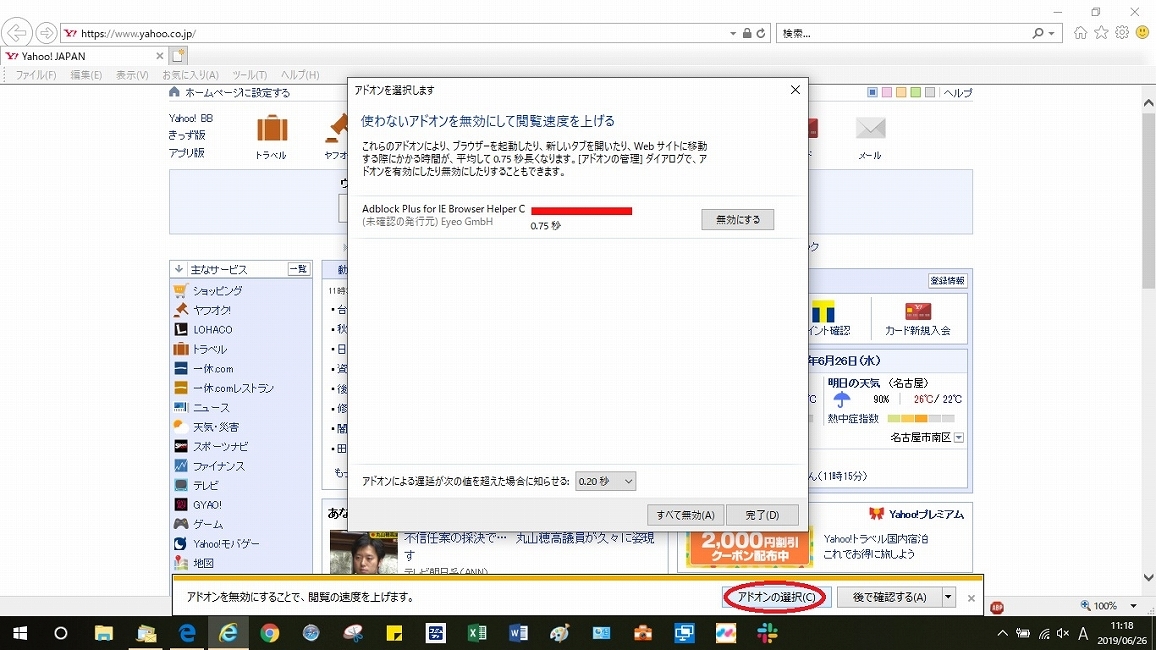This screenshot has width=1156, height=650.
Task: Open 一休.comレストラン in the services list
Action: (x=233, y=388)
